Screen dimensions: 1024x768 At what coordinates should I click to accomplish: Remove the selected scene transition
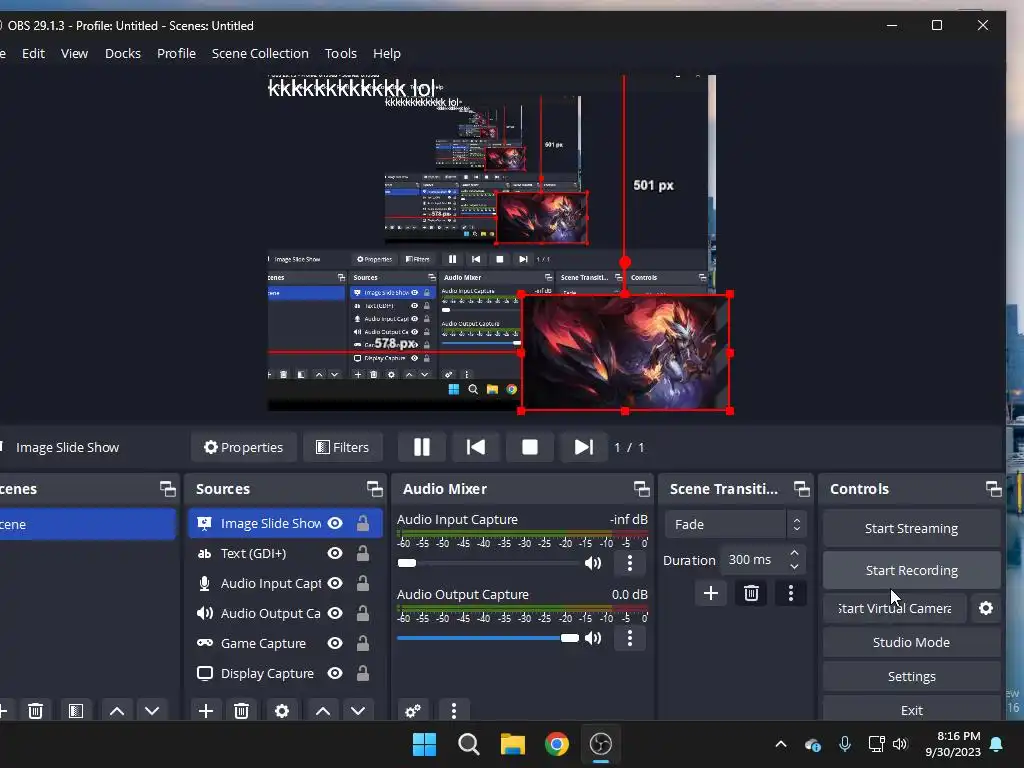point(751,593)
